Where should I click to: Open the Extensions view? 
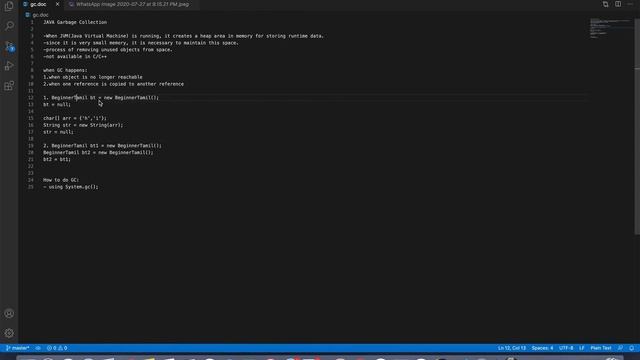(x=9, y=86)
